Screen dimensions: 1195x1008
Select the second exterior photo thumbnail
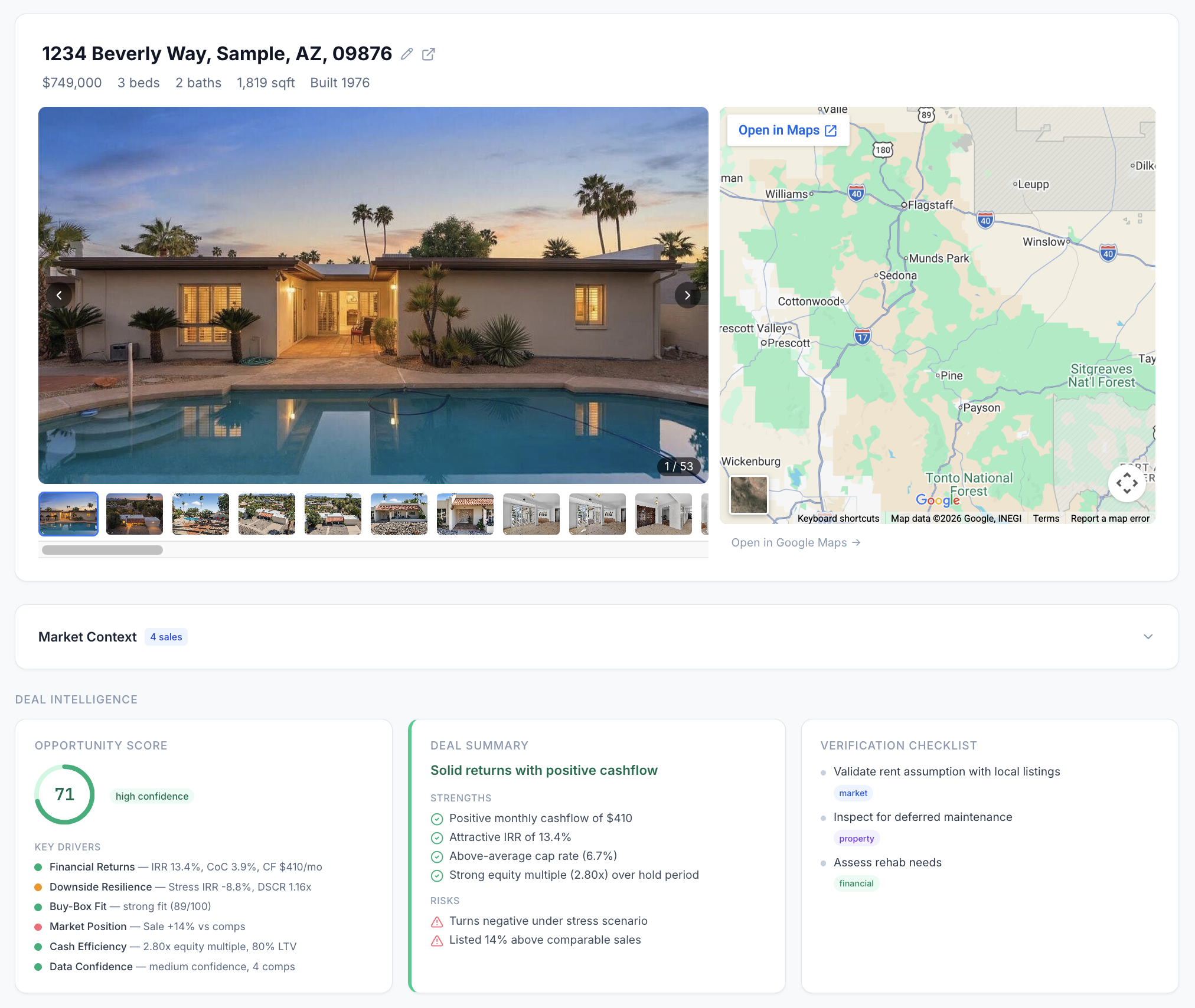pyautogui.click(x=134, y=514)
